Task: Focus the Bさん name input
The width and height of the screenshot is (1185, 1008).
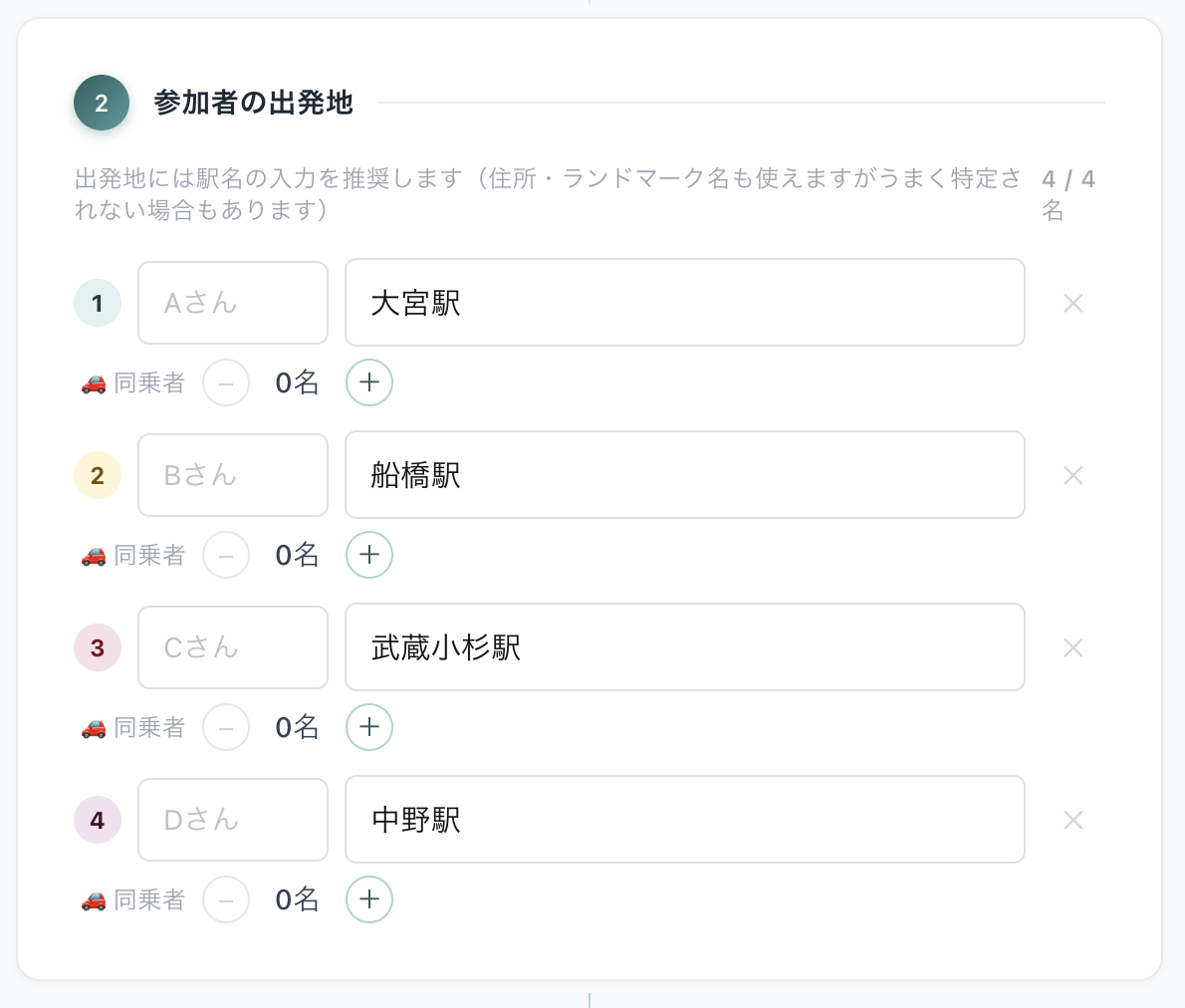Action: 233,475
